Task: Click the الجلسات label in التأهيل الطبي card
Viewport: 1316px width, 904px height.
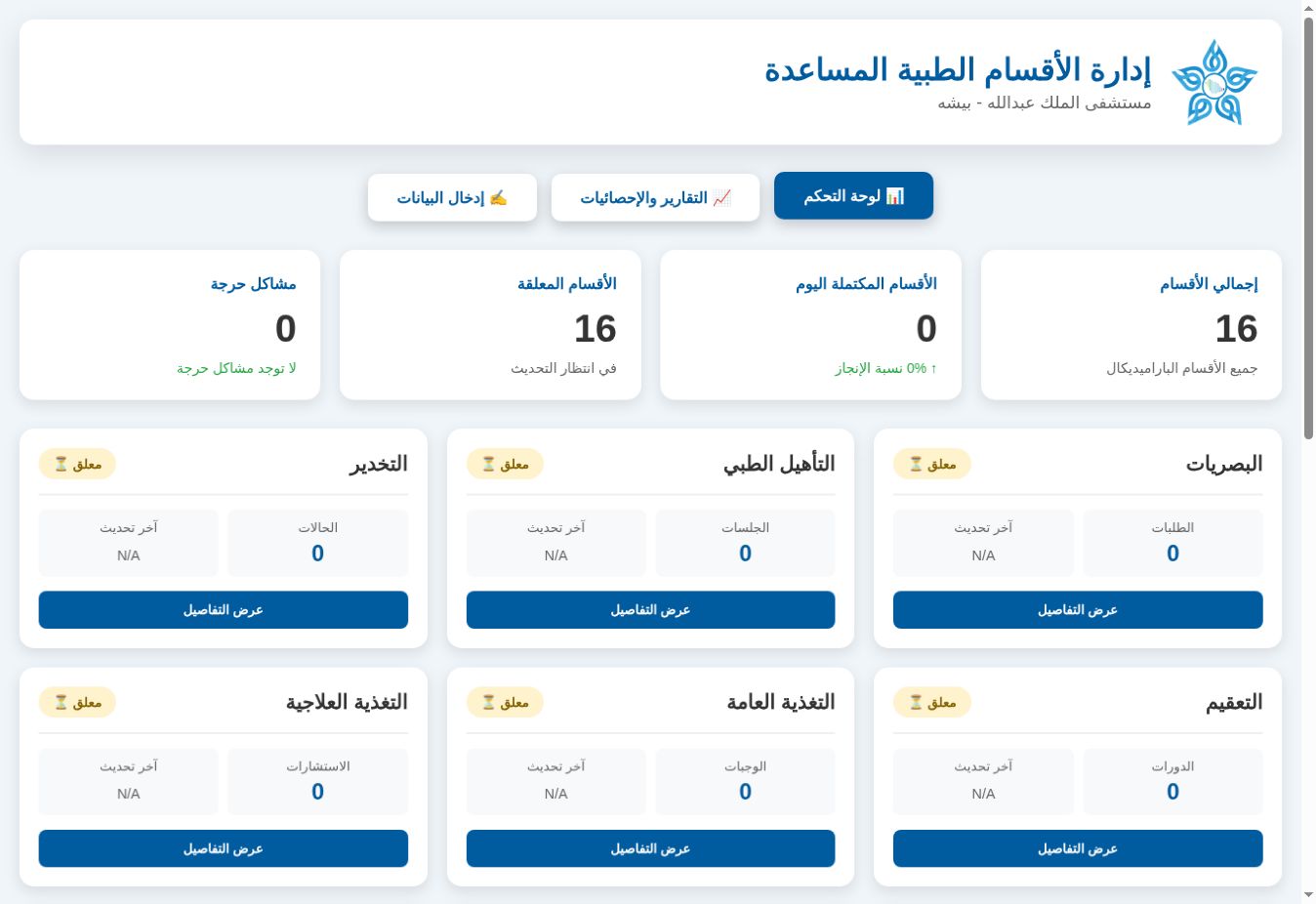Action: click(x=746, y=528)
